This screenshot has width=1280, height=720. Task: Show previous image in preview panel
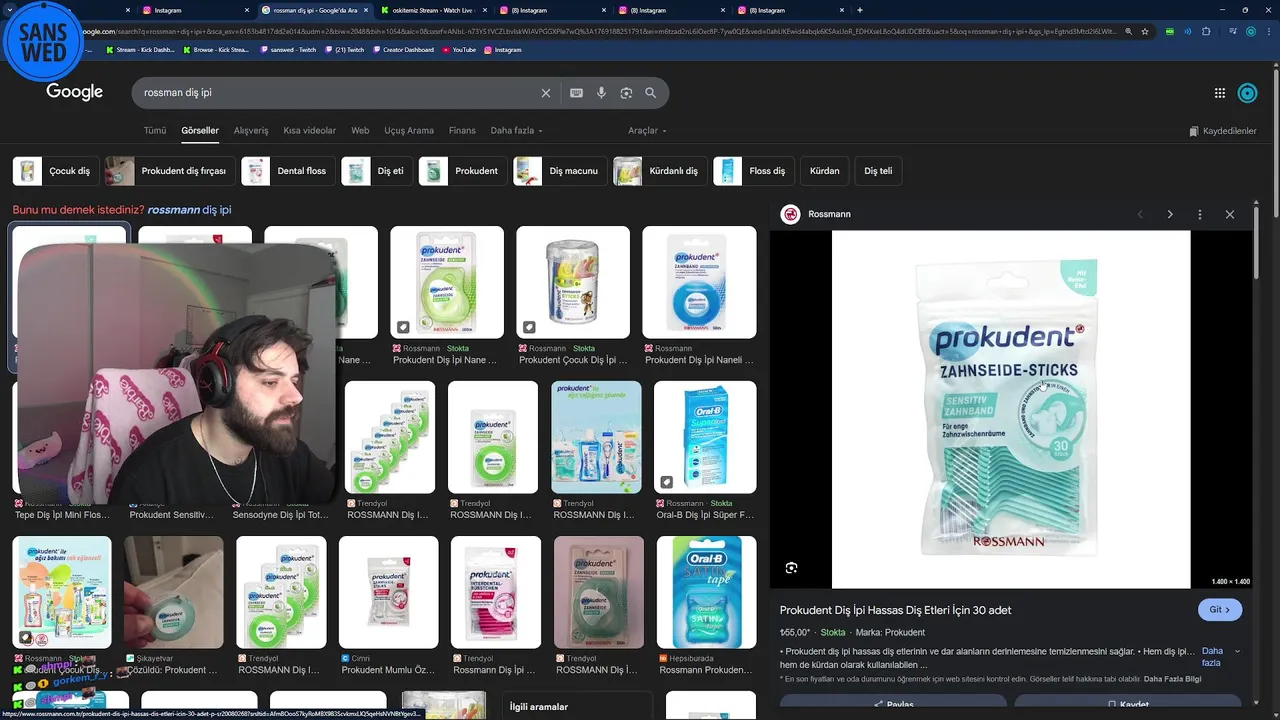coord(1140,215)
